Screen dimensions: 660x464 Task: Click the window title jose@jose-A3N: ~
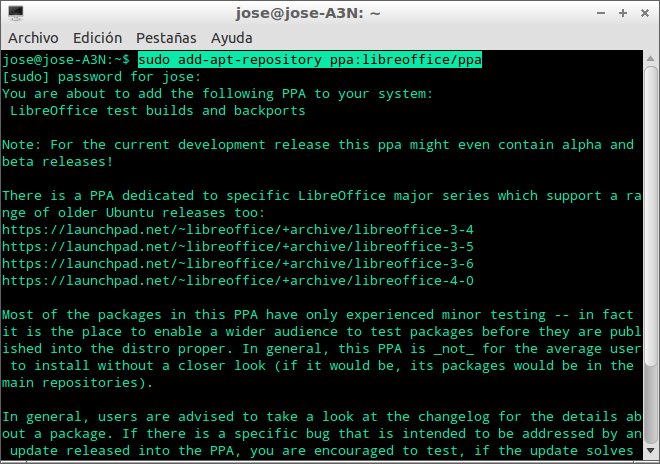(308, 13)
